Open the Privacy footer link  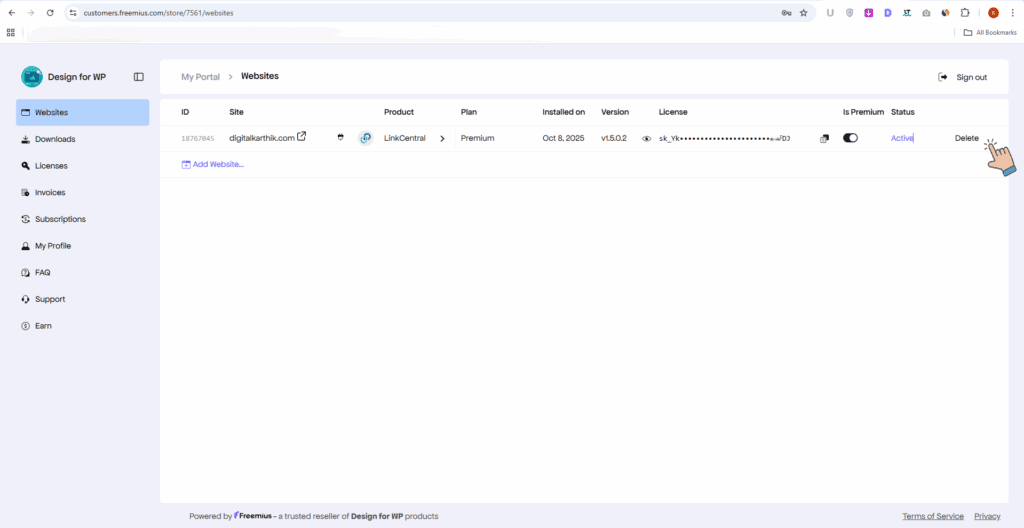pyautogui.click(x=987, y=516)
